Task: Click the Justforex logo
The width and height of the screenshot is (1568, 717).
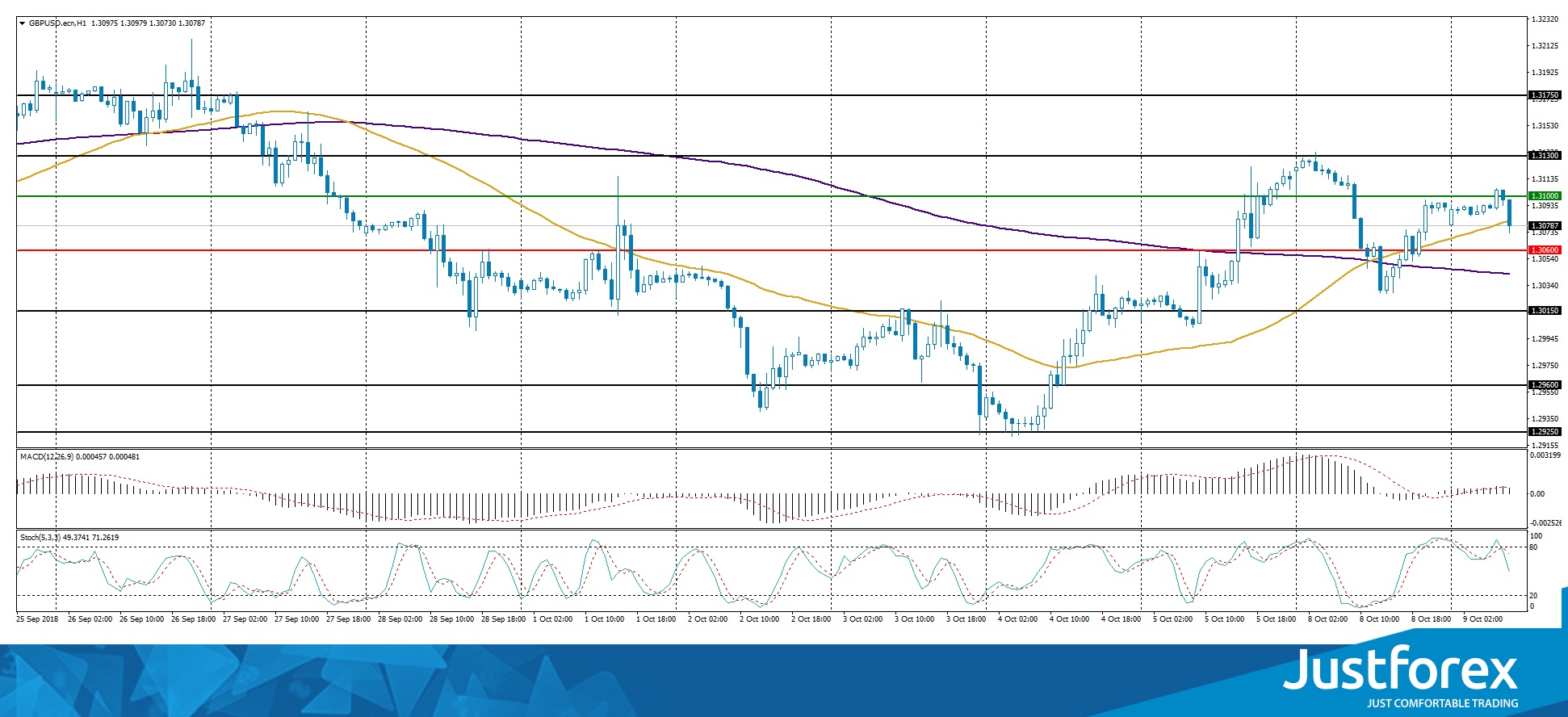Action: pyautogui.click(x=1401, y=669)
